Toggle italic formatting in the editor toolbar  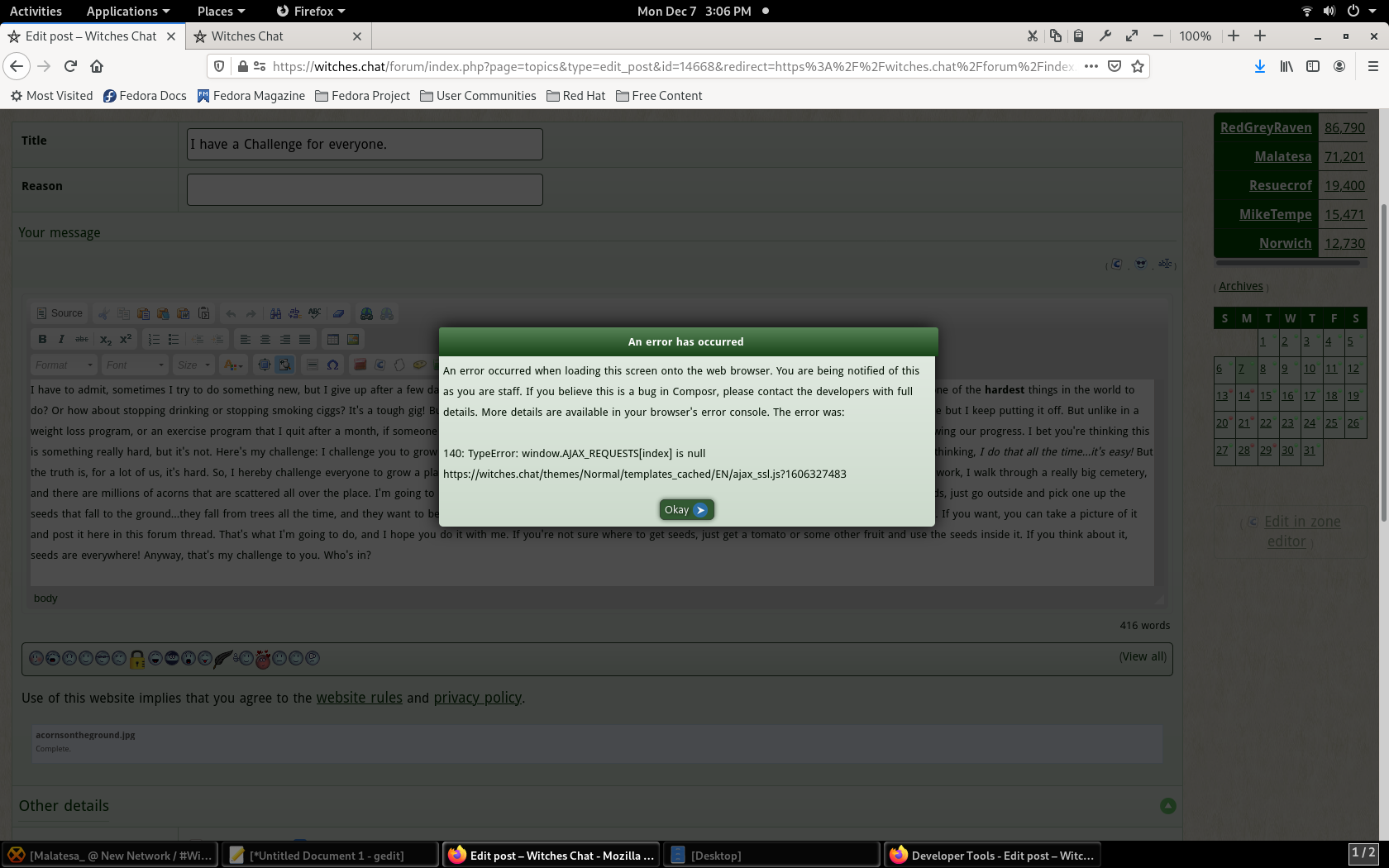click(61, 340)
